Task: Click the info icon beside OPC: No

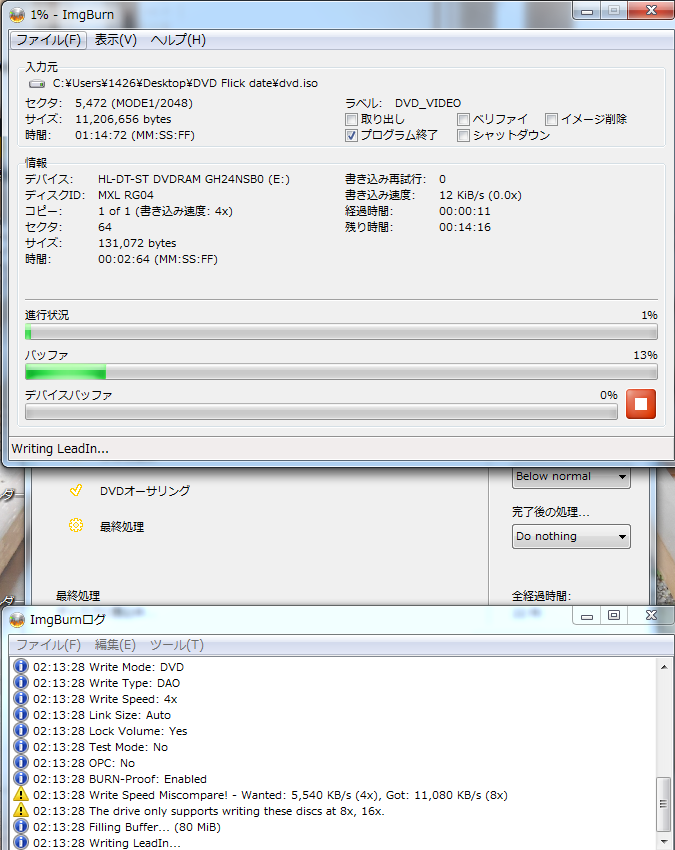Action: pos(21,763)
